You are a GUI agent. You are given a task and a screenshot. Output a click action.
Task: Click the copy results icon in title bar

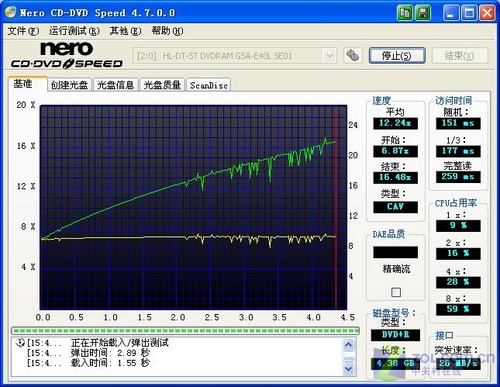point(405,13)
